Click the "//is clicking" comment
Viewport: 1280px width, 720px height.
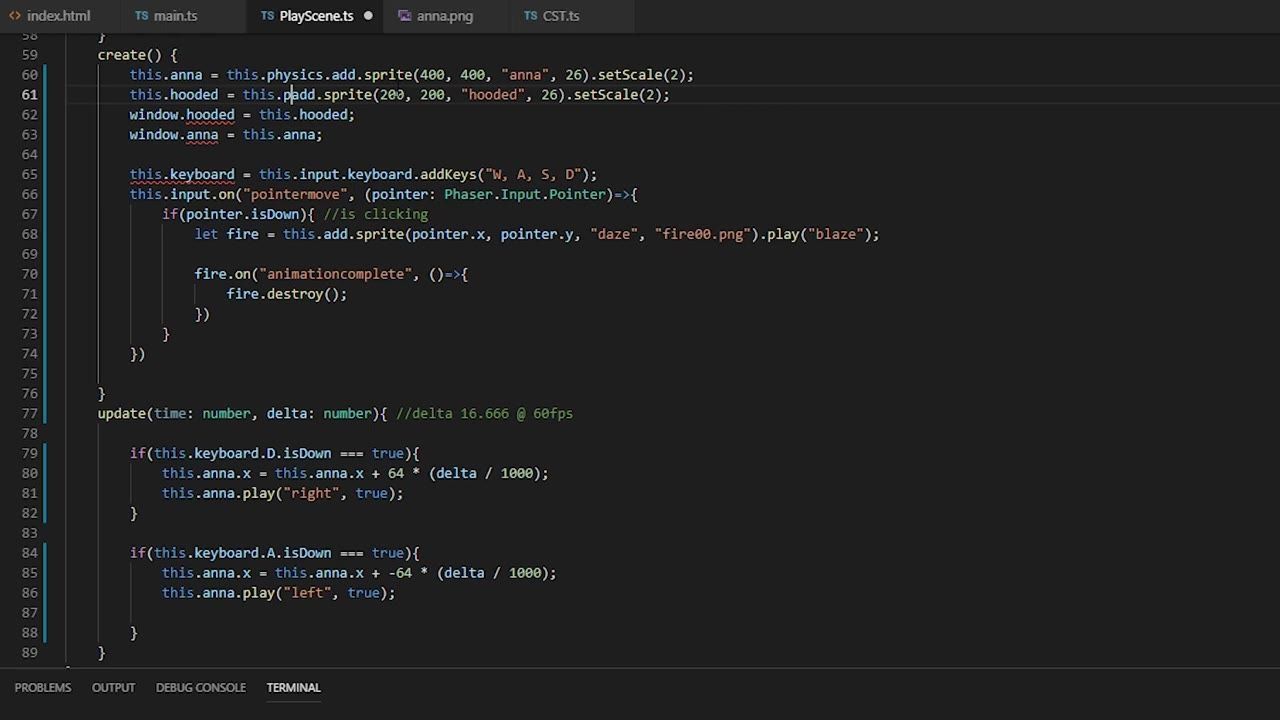coord(376,215)
